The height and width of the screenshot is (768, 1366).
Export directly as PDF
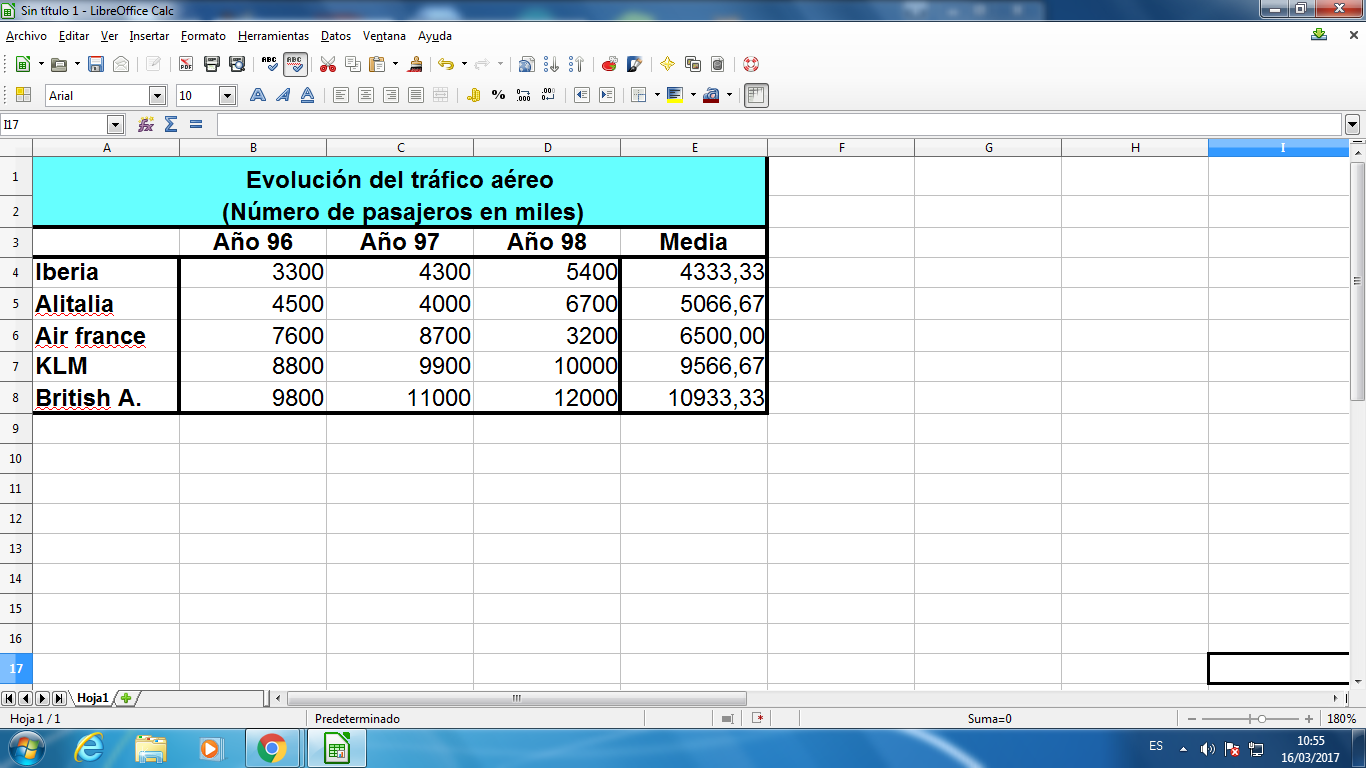pyautogui.click(x=186, y=64)
